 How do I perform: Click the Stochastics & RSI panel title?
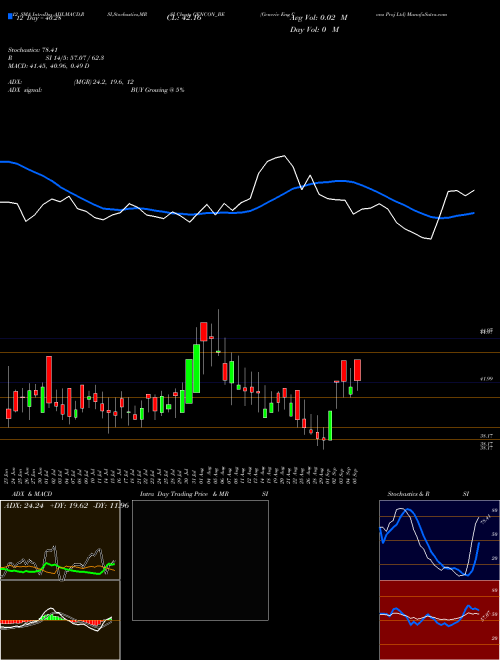(428, 494)
